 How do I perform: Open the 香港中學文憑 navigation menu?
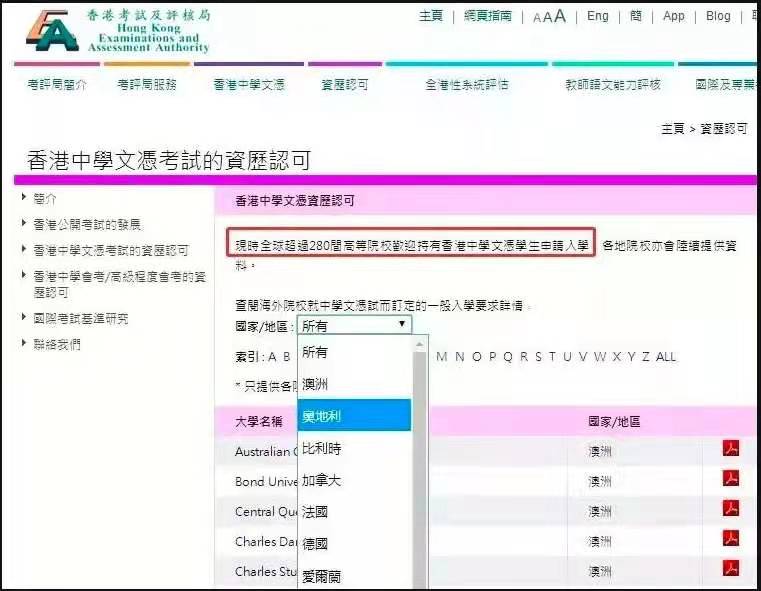(x=249, y=85)
